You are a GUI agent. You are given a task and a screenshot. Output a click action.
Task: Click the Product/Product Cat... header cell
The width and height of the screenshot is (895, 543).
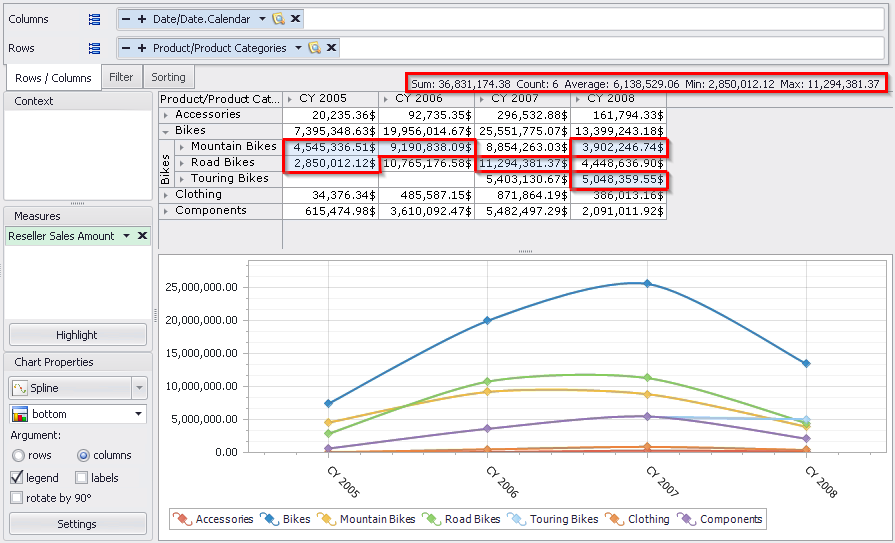[x=220, y=99]
